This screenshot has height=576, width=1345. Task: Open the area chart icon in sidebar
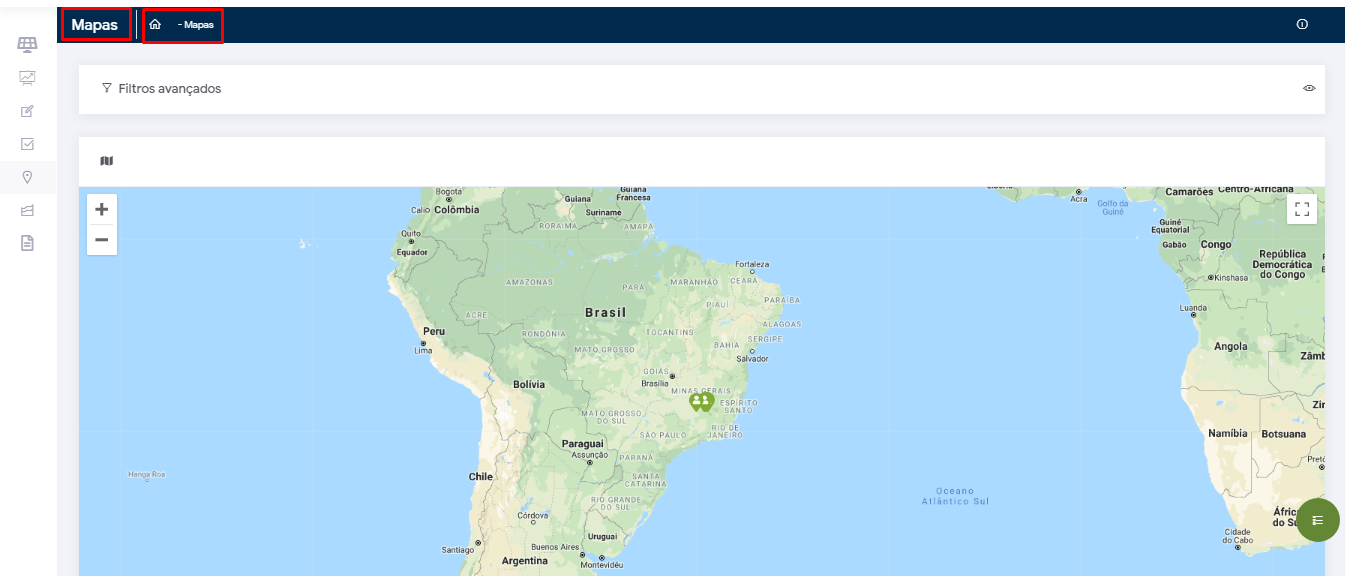point(27,210)
